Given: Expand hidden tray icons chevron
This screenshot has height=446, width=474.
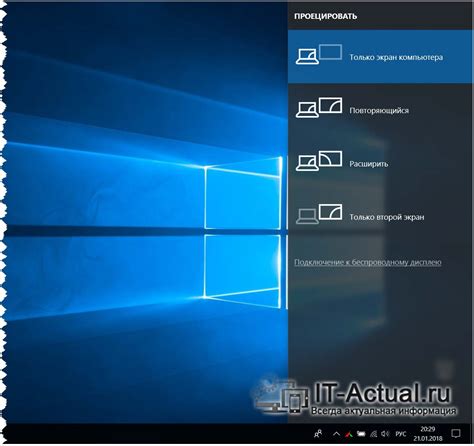Looking at the screenshot, I should click(336, 434).
